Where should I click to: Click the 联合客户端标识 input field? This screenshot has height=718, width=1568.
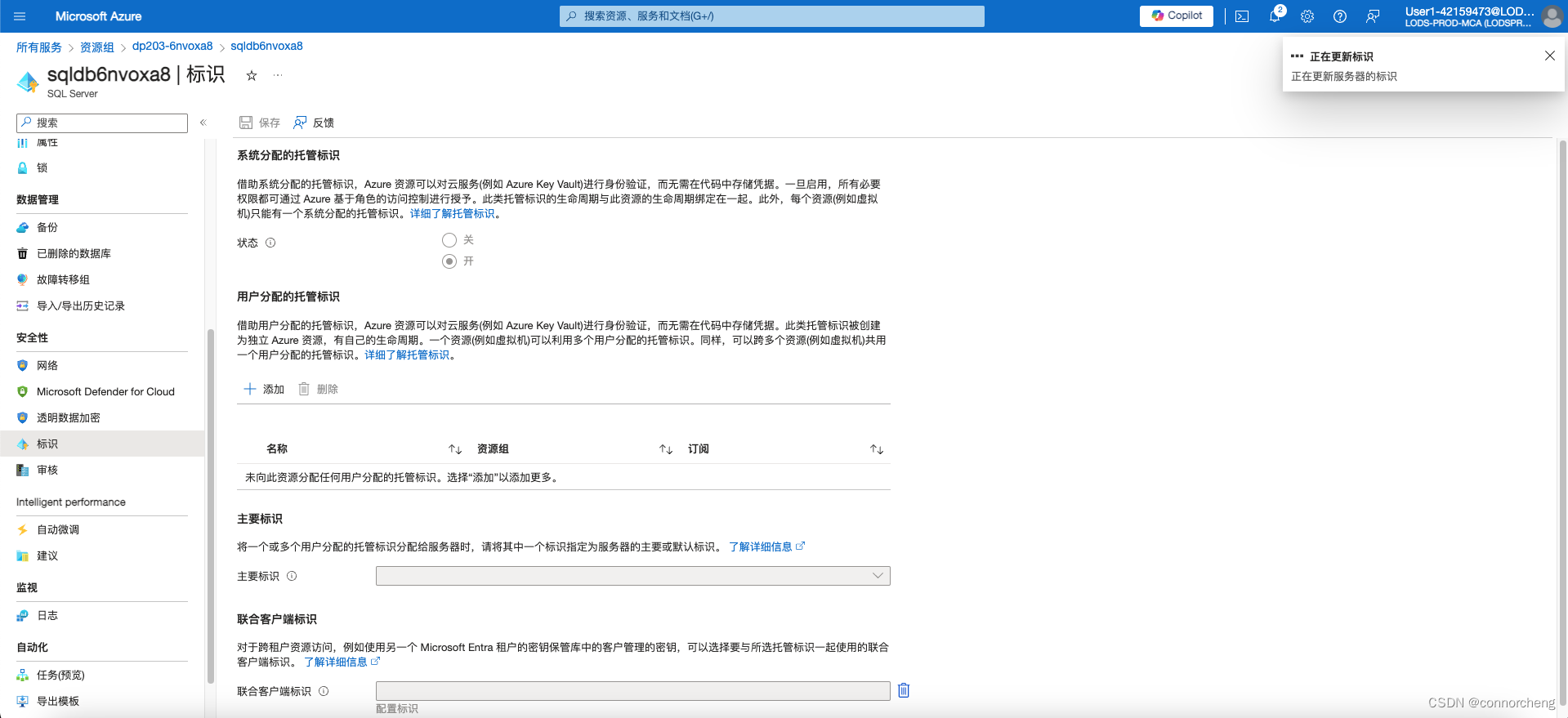click(x=633, y=691)
